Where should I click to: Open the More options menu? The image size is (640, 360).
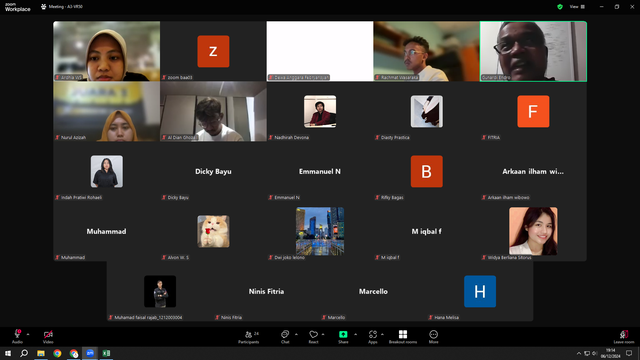(x=433, y=337)
